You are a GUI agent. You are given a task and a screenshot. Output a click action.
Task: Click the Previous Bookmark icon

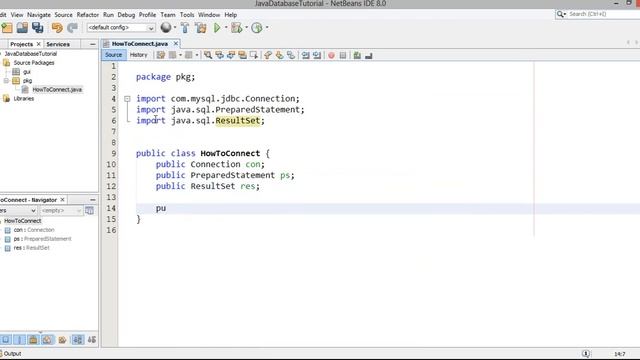click(x=268, y=55)
